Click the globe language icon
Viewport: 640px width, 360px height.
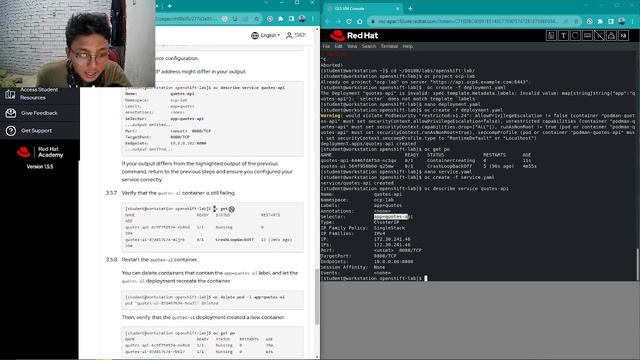pyautogui.click(x=255, y=36)
